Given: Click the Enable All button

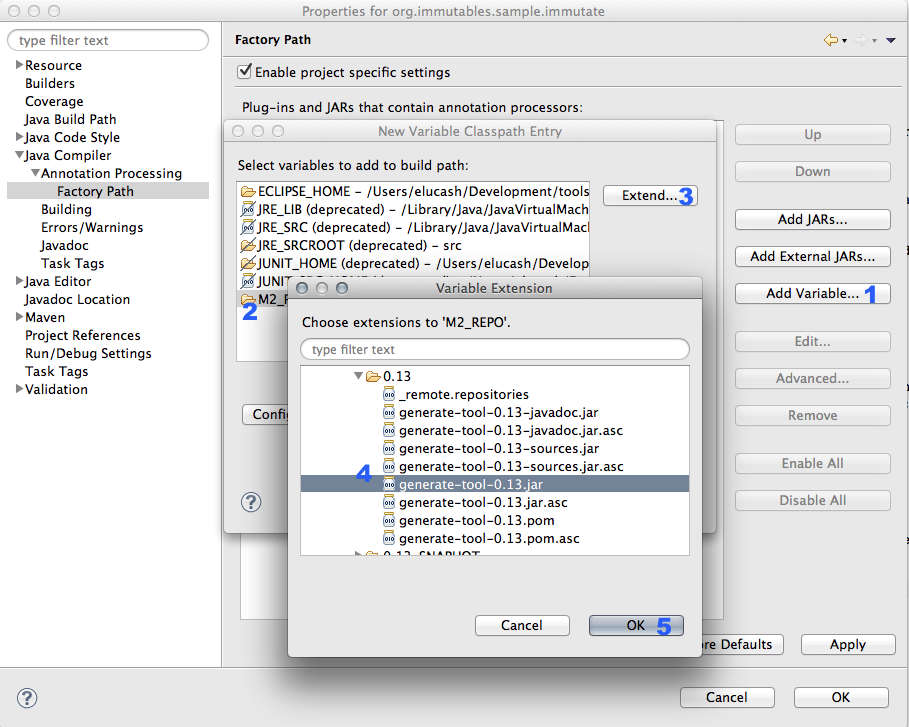Looking at the screenshot, I should click(x=812, y=463).
